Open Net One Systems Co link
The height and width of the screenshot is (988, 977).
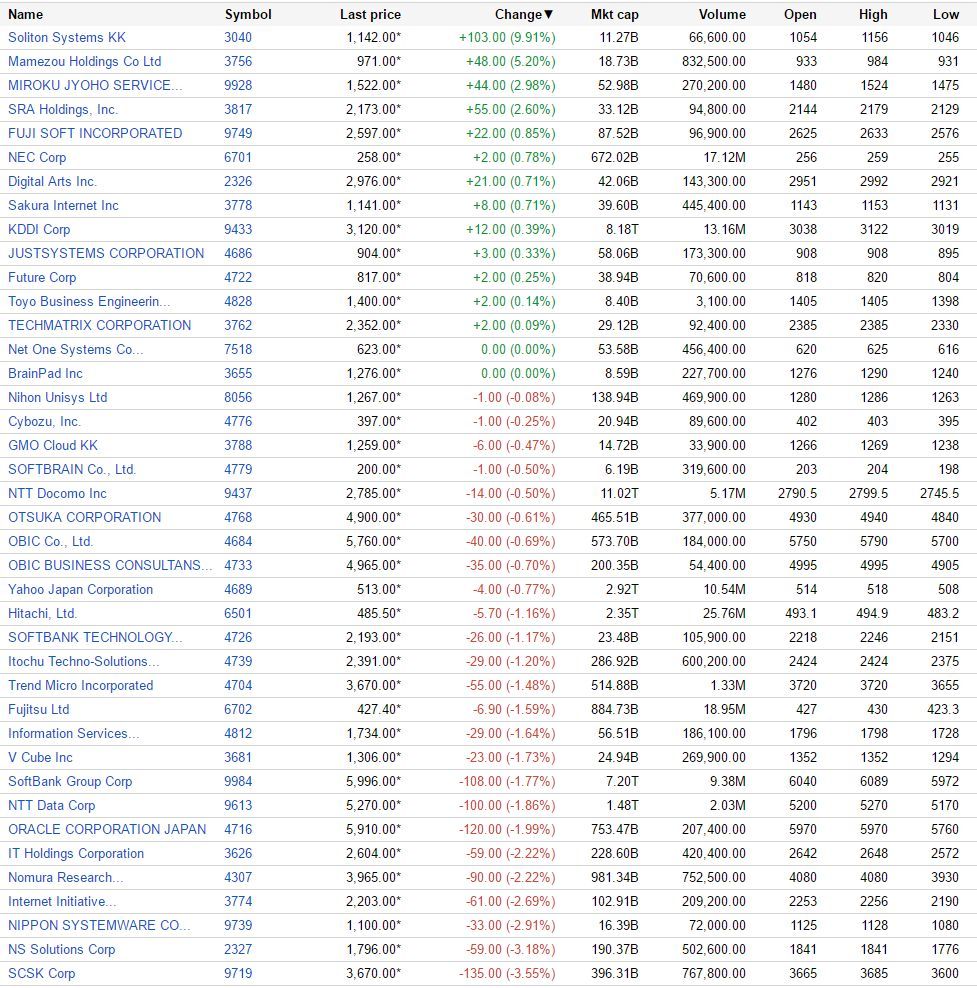tap(76, 350)
